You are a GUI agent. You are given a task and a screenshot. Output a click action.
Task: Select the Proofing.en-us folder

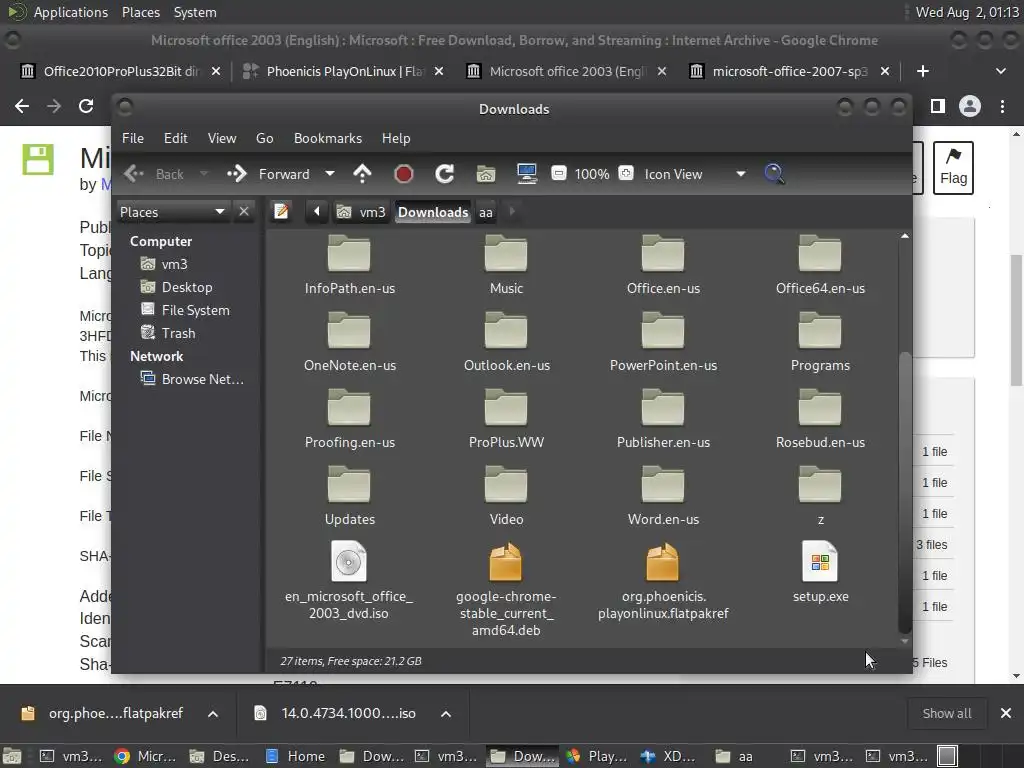pyautogui.click(x=349, y=419)
